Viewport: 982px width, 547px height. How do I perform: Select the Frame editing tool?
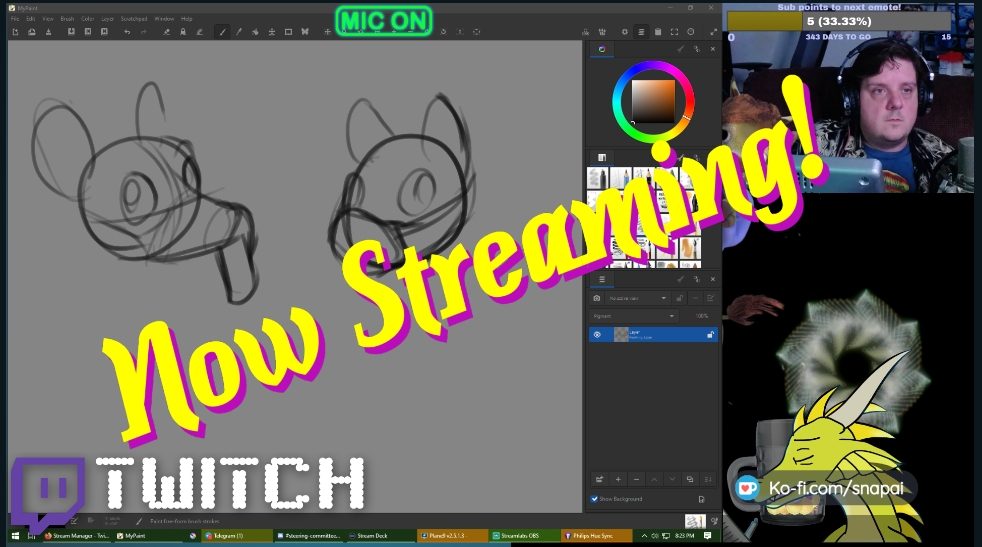coord(288,32)
